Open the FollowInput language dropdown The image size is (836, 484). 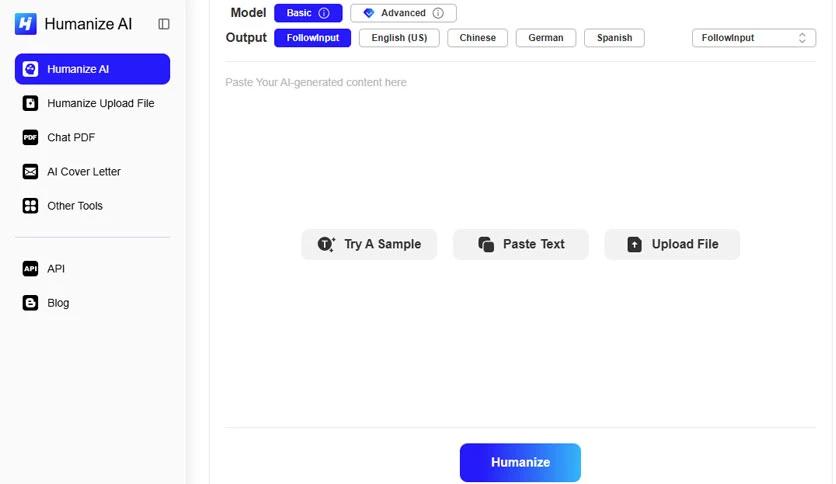click(754, 38)
